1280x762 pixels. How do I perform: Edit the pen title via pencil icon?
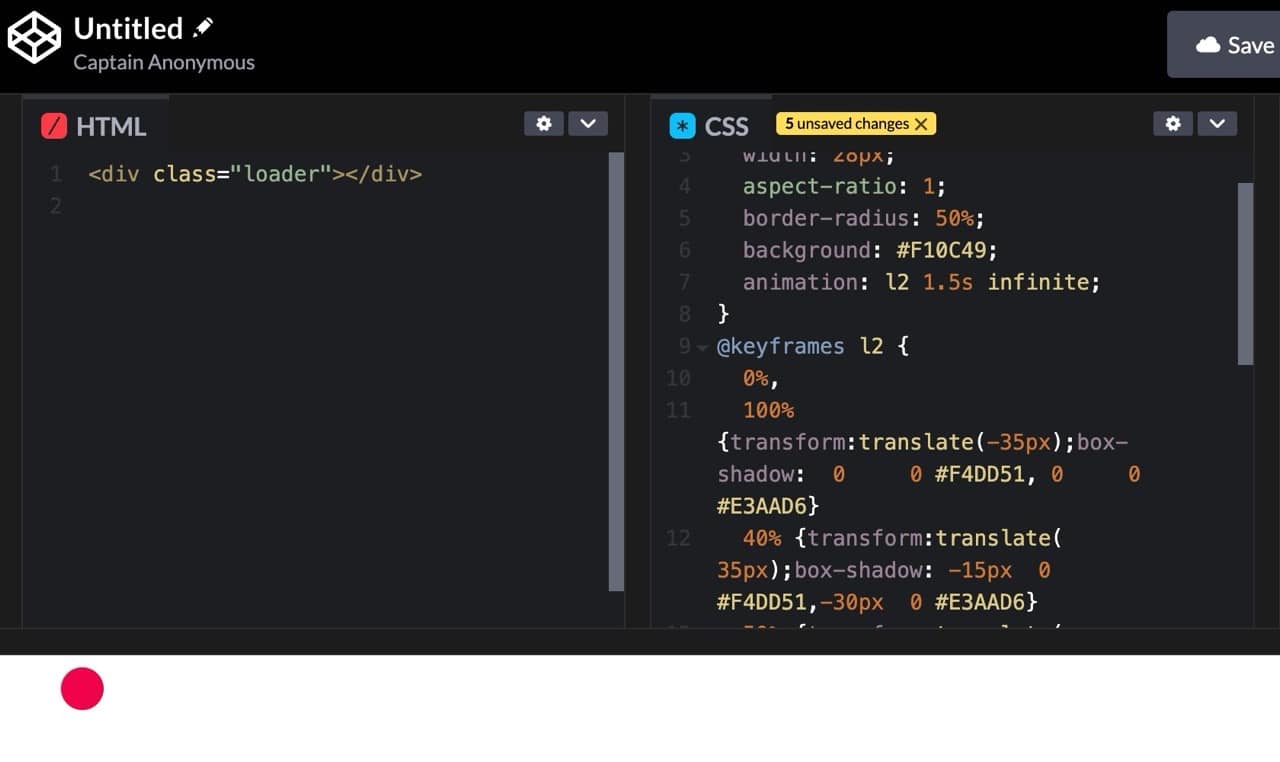(204, 27)
